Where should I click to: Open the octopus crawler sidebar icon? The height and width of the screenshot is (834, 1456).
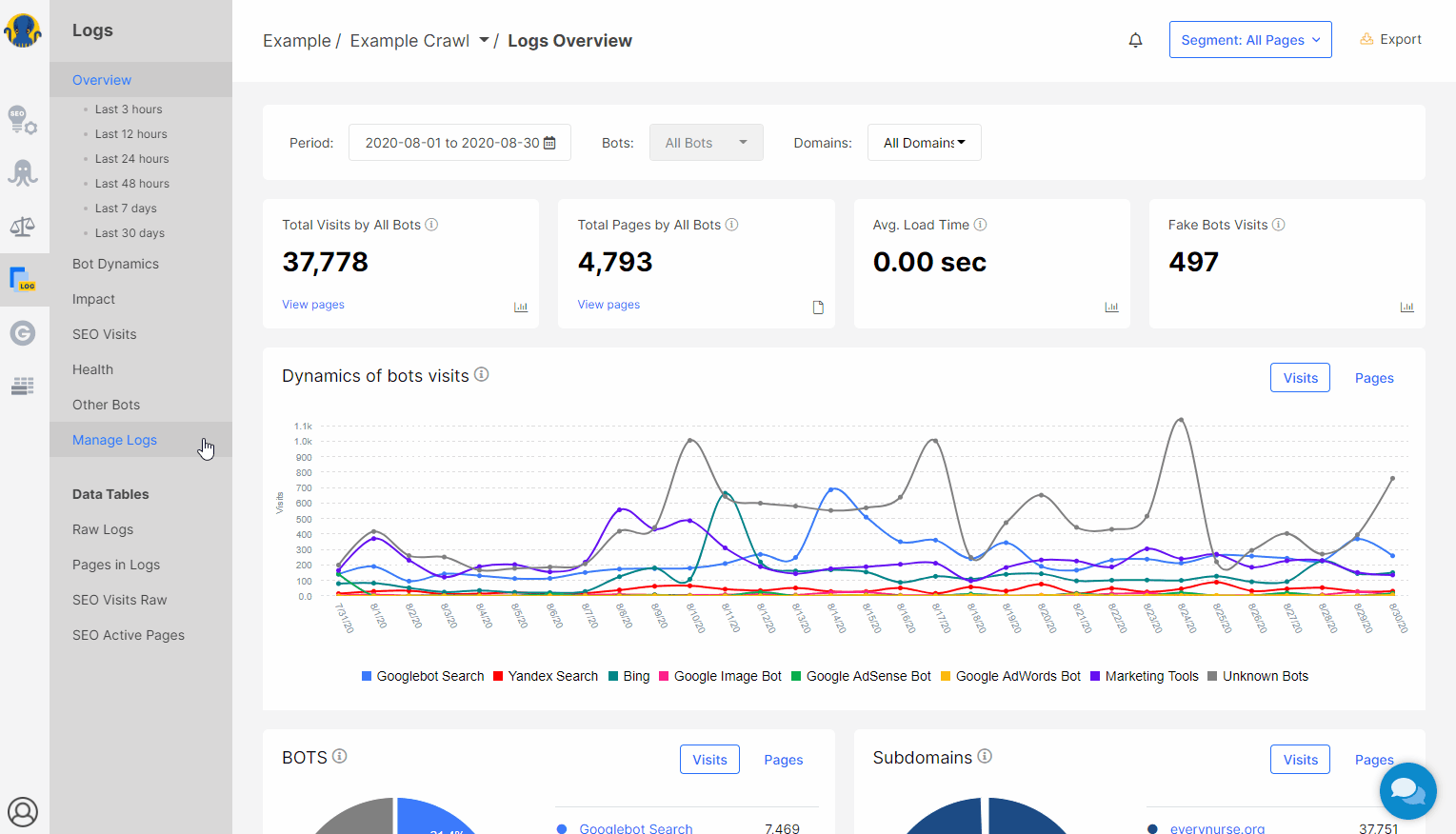pos(23,172)
